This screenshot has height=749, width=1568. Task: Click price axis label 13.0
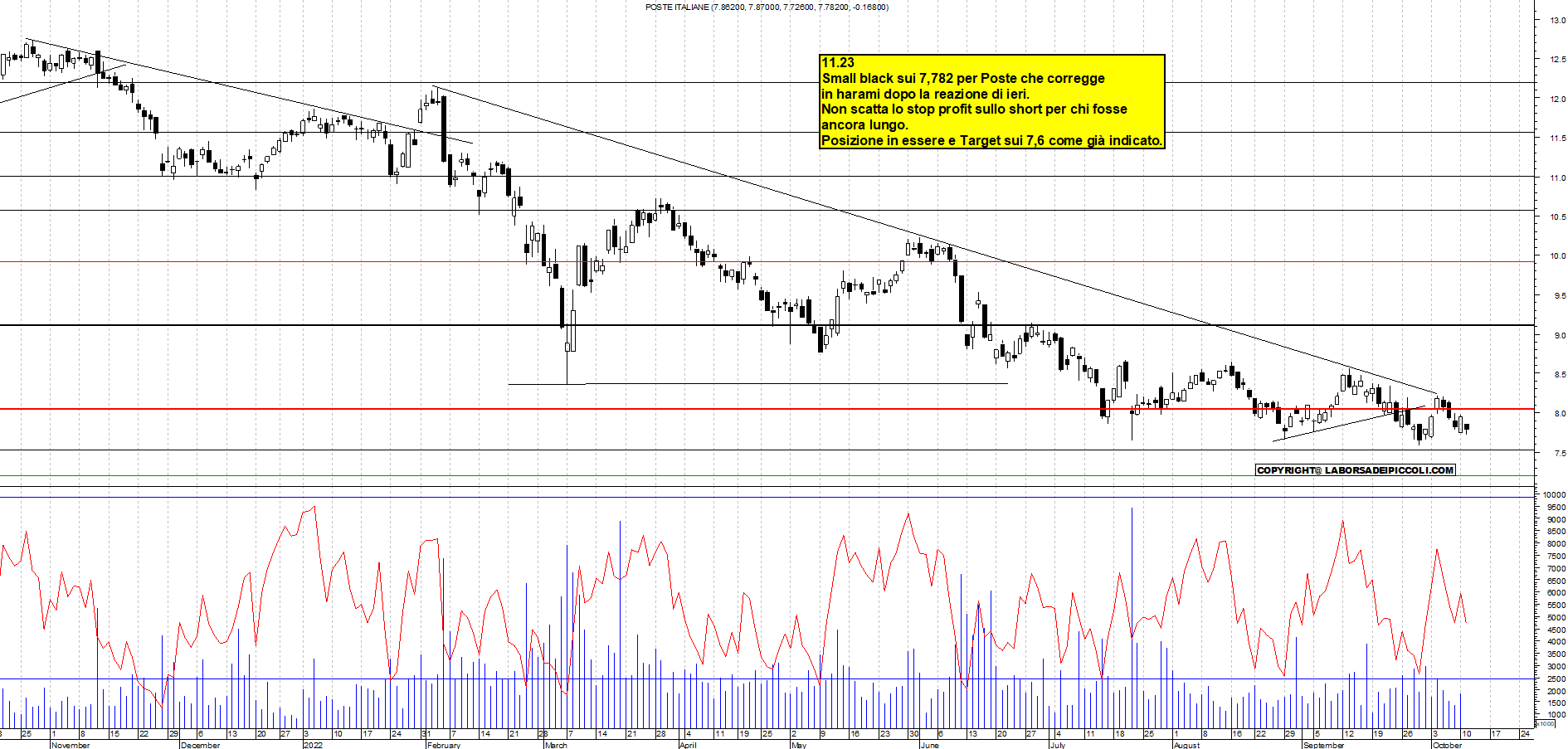pos(1557,21)
